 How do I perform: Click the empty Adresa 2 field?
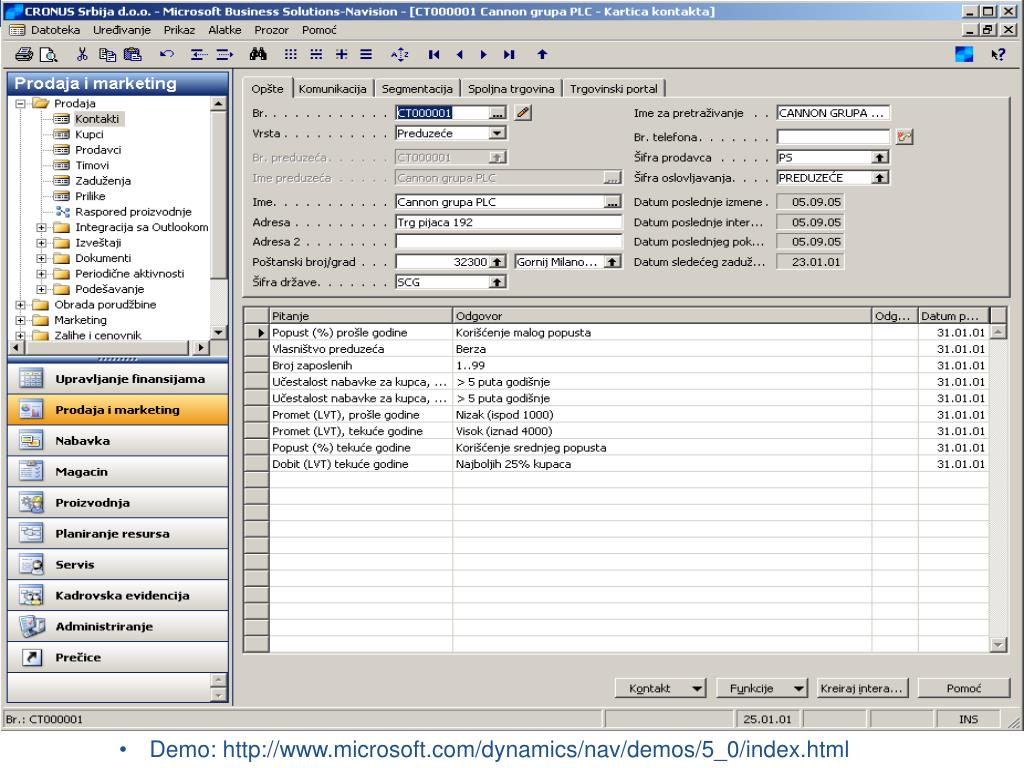click(508, 242)
